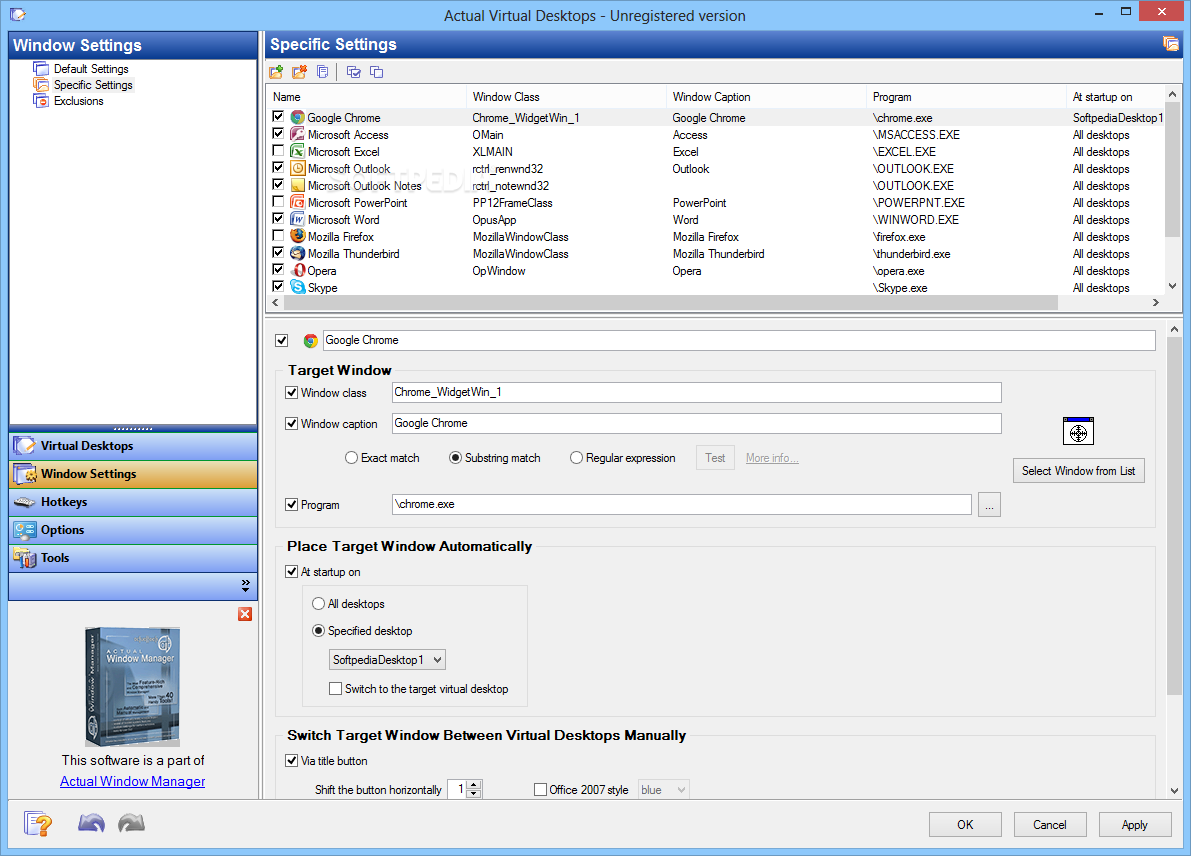
Task: Click the Window caption text field
Action: click(x=697, y=423)
